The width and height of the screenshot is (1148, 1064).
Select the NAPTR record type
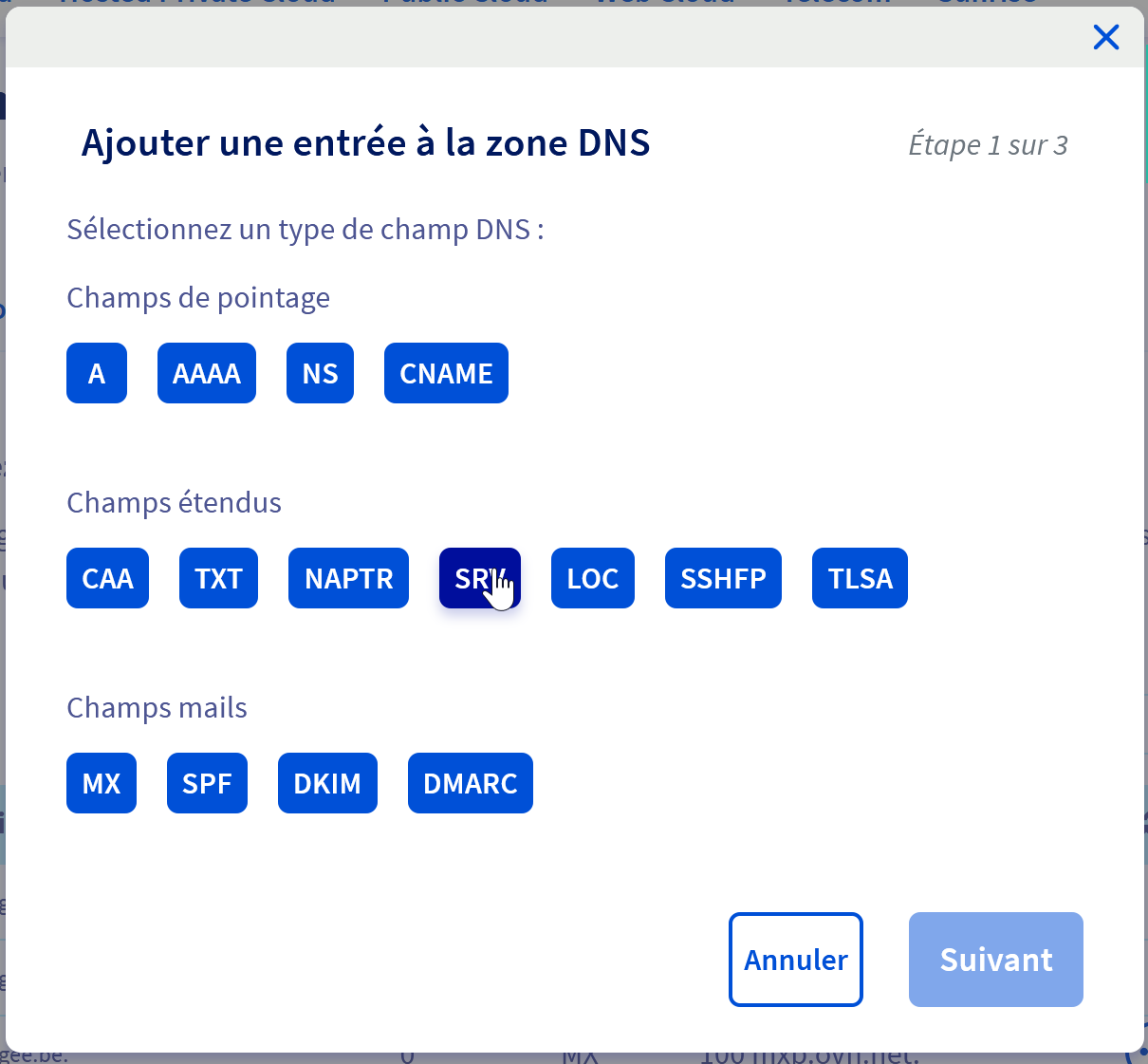coord(348,578)
